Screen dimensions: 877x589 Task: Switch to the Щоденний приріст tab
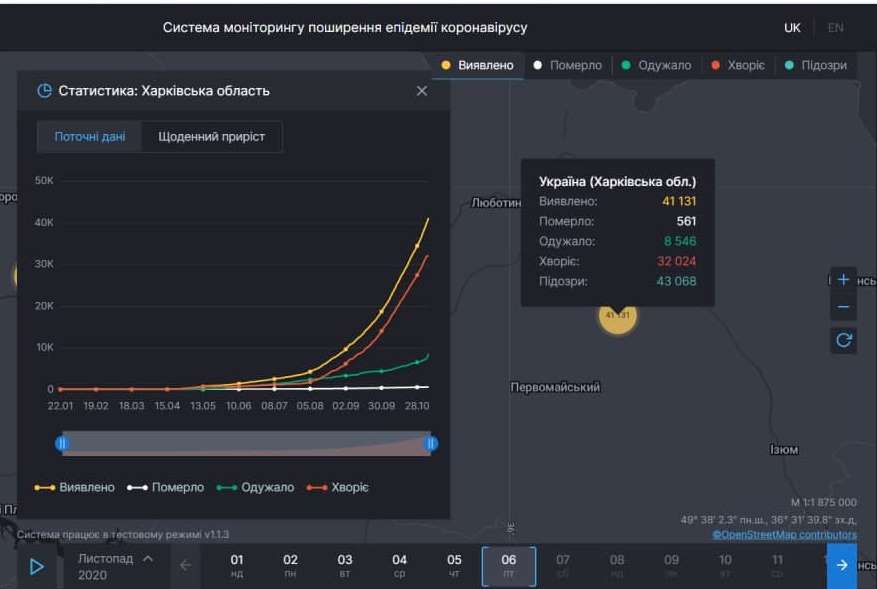tap(212, 136)
